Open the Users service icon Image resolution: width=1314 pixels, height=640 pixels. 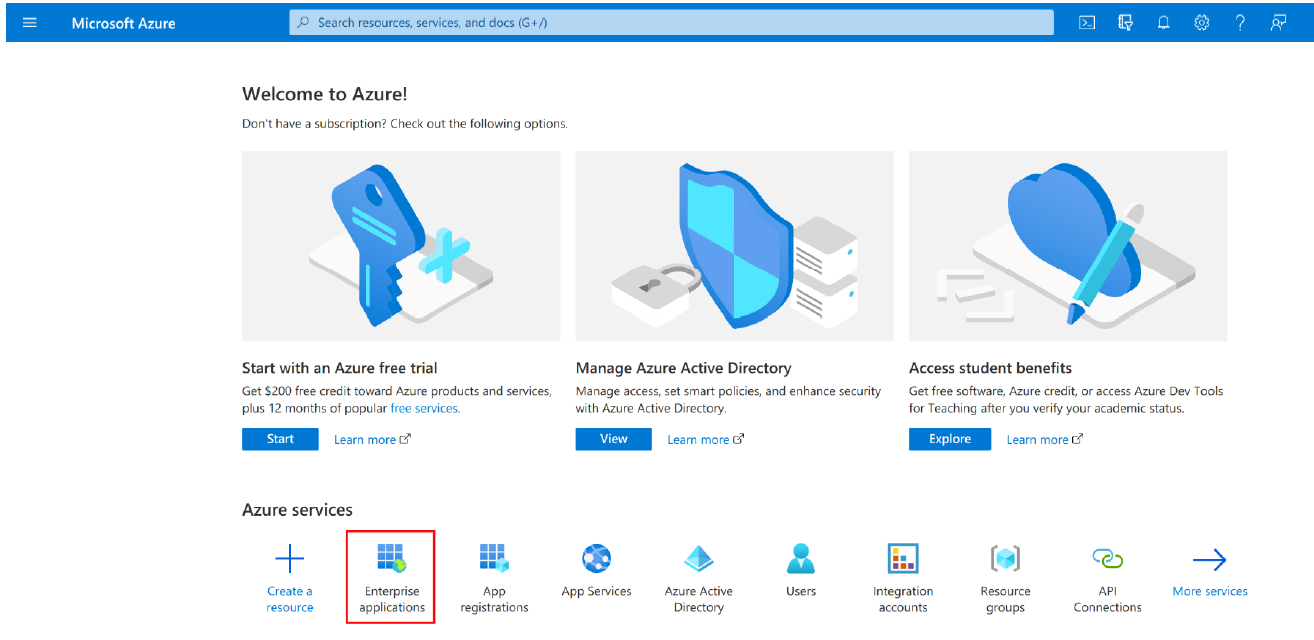(801, 558)
